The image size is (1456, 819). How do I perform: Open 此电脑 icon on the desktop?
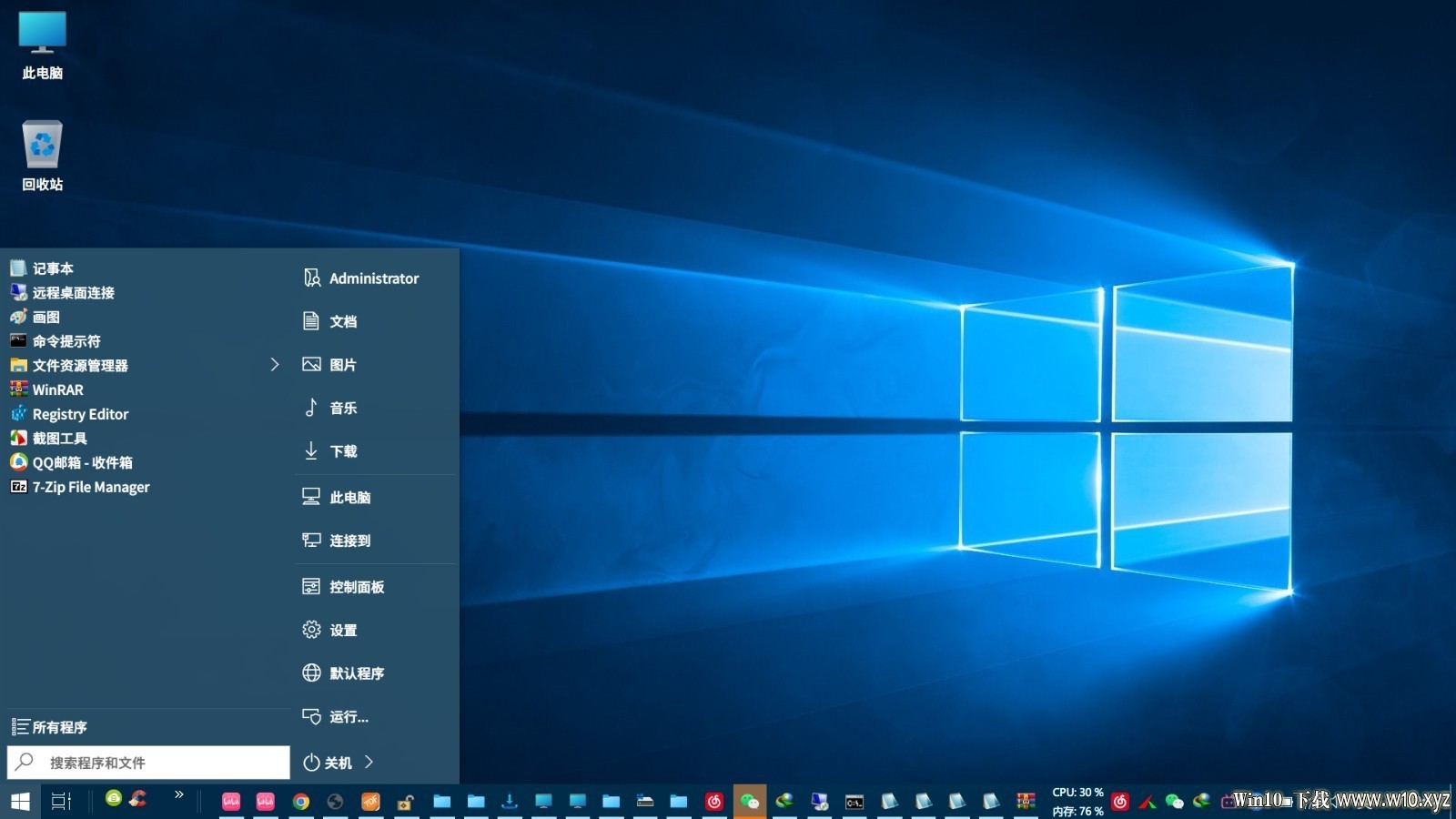pyautogui.click(x=42, y=45)
